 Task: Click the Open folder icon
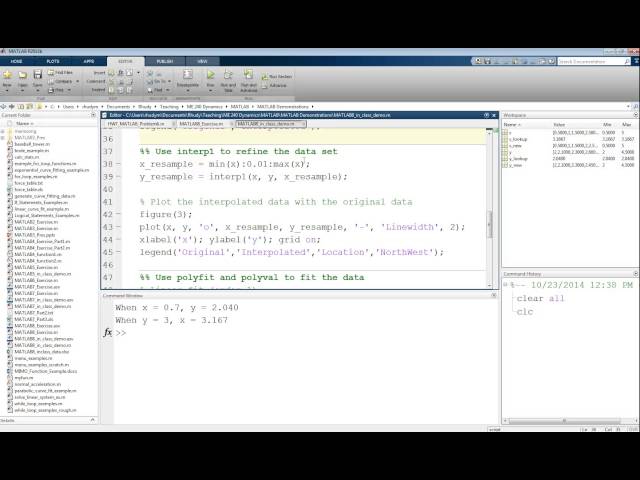coord(22,74)
